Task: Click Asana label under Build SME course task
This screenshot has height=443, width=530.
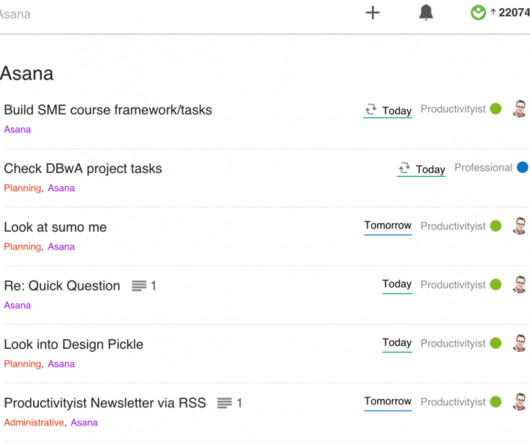Action: (17, 129)
